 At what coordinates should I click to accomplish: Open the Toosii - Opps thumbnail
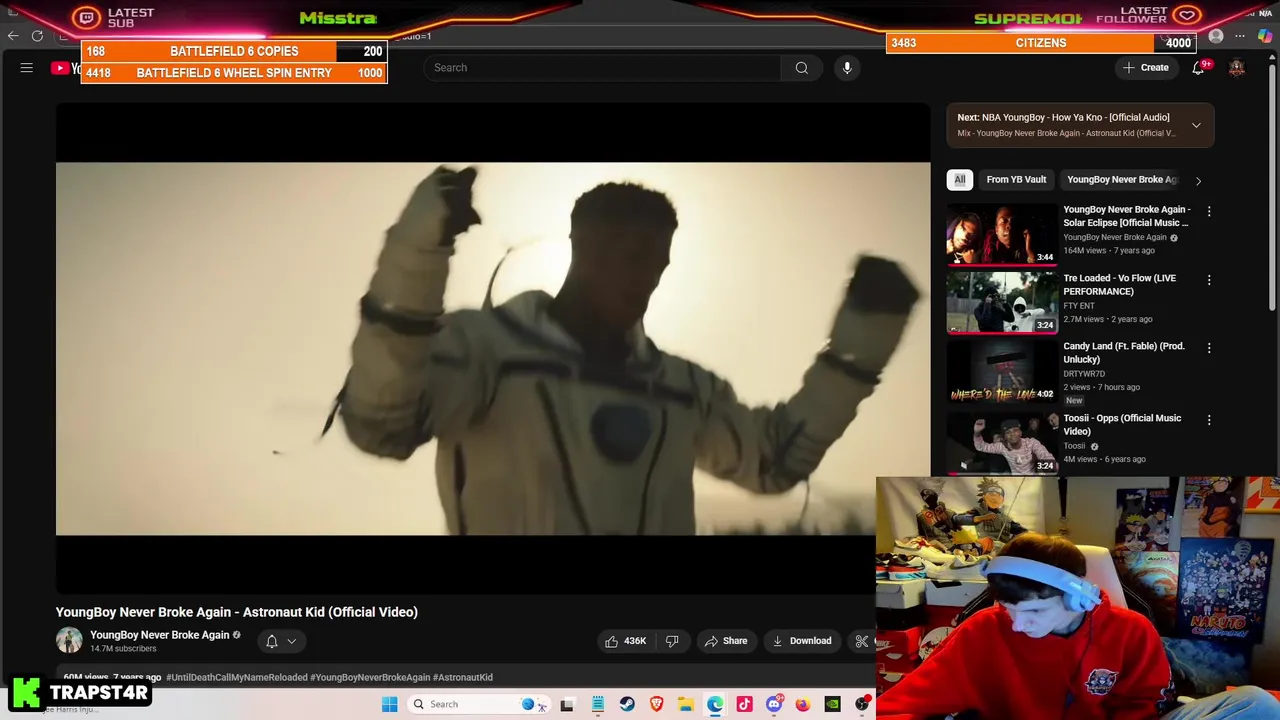pyautogui.click(x=1002, y=444)
